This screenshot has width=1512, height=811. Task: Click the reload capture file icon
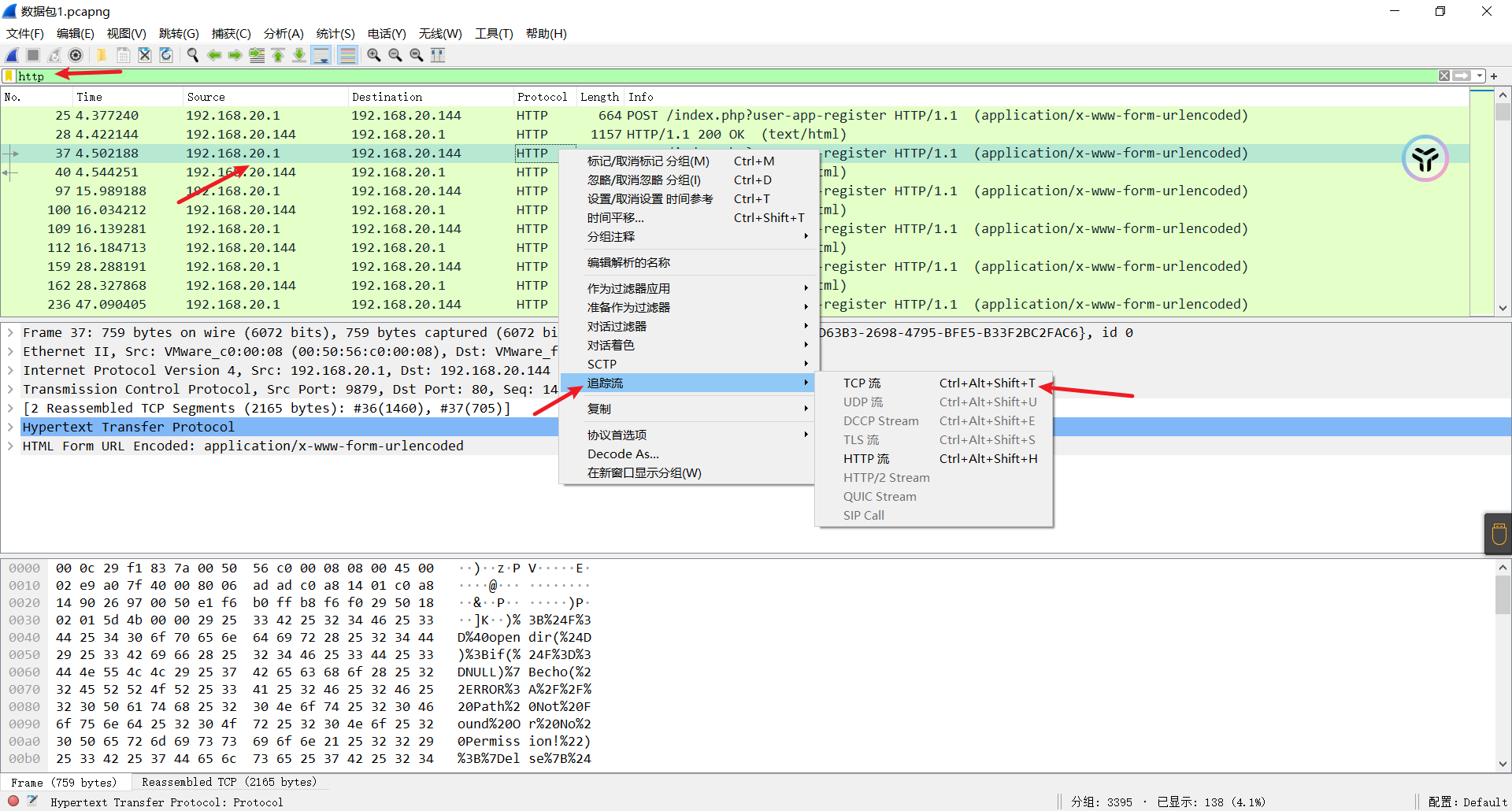click(x=166, y=55)
